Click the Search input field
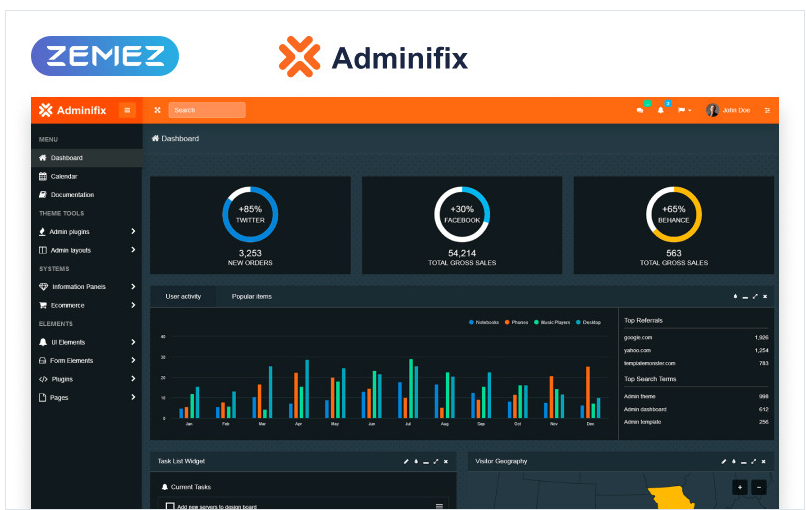 (206, 110)
